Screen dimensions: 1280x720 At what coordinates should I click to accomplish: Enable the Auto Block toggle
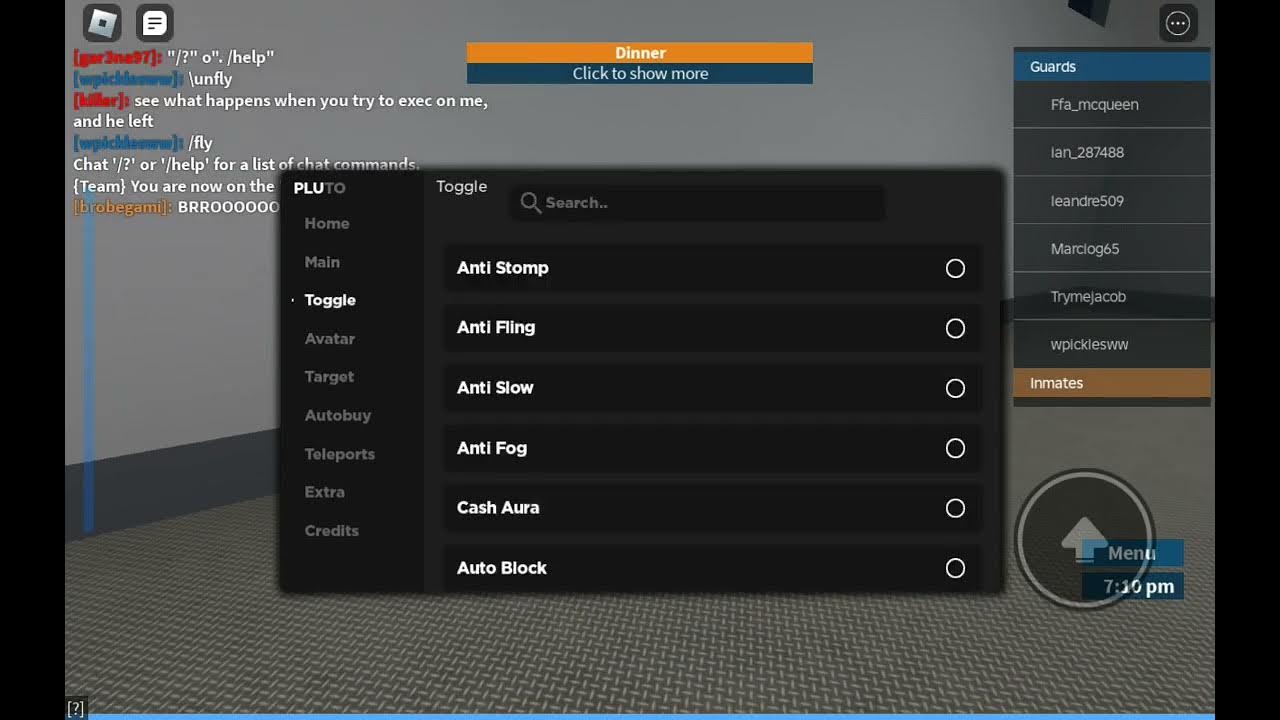[955, 568]
